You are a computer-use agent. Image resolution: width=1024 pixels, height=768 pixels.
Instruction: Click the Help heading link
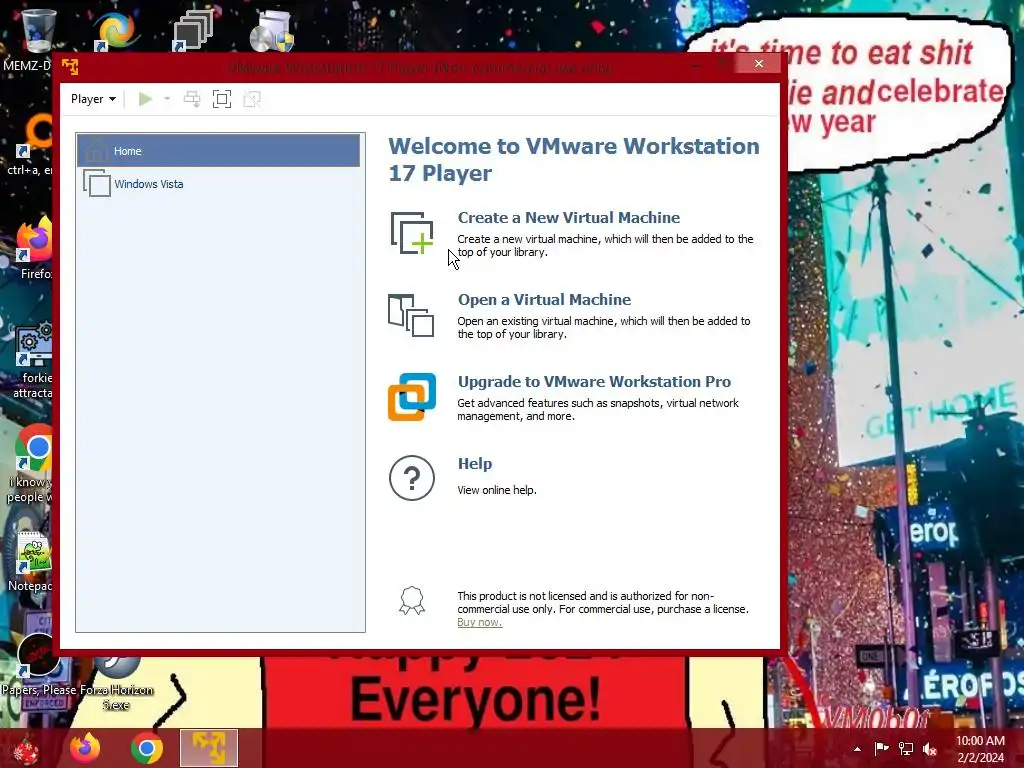click(475, 464)
